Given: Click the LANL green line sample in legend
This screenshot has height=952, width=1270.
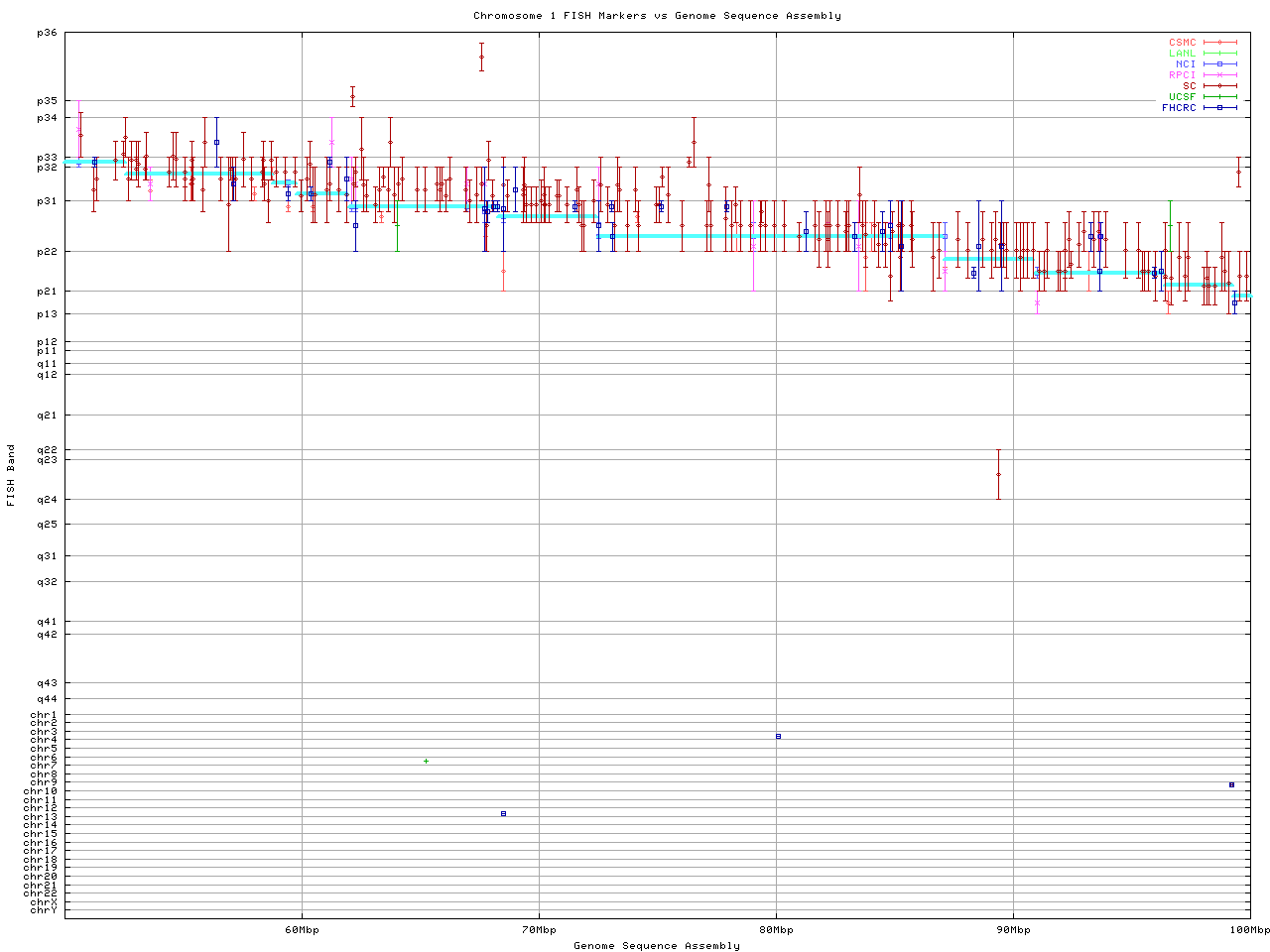Looking at the screenshot, I should pyautogui.click(x=1219, y=54).
